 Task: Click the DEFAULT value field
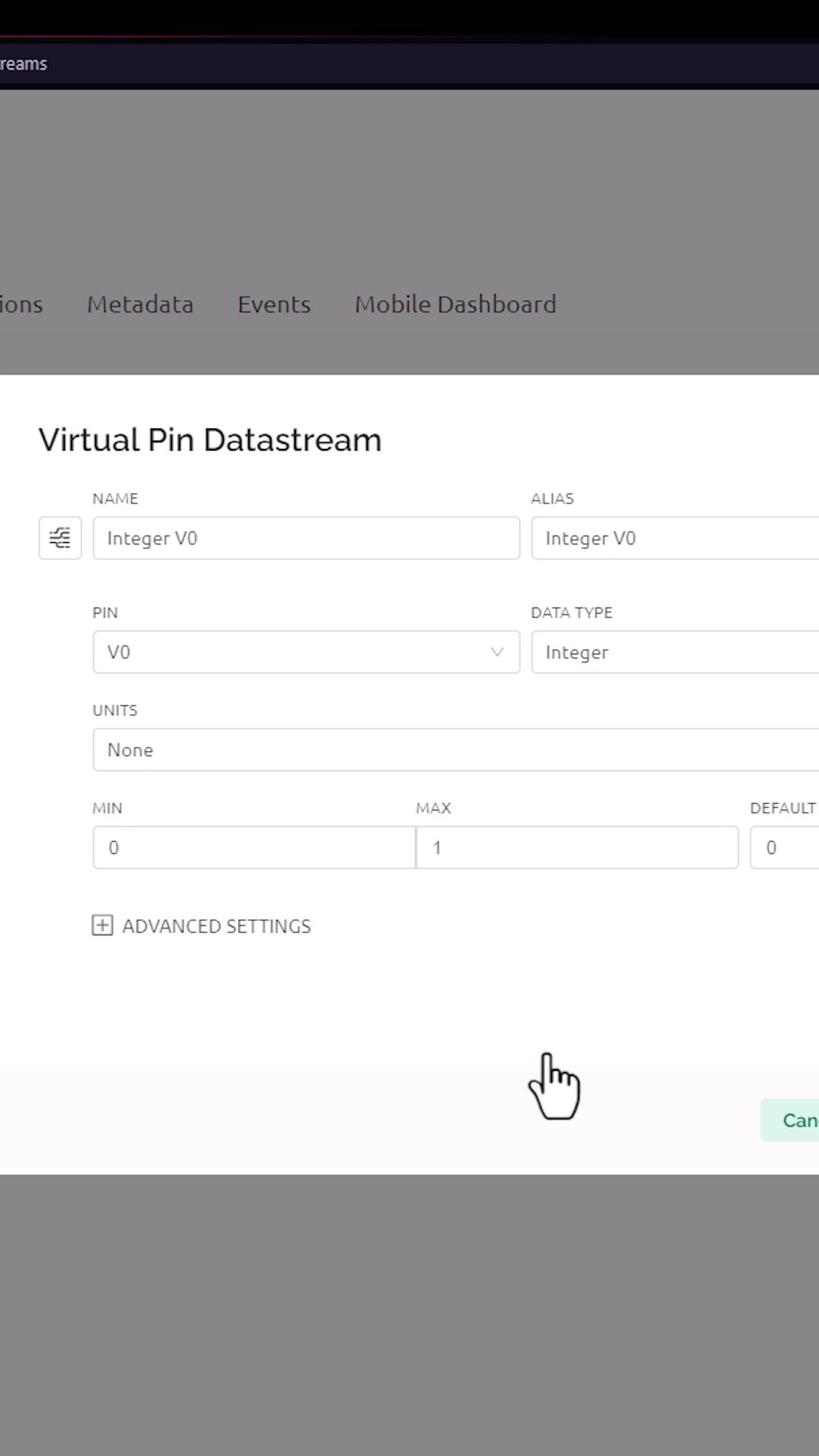[x=784, y=848]
